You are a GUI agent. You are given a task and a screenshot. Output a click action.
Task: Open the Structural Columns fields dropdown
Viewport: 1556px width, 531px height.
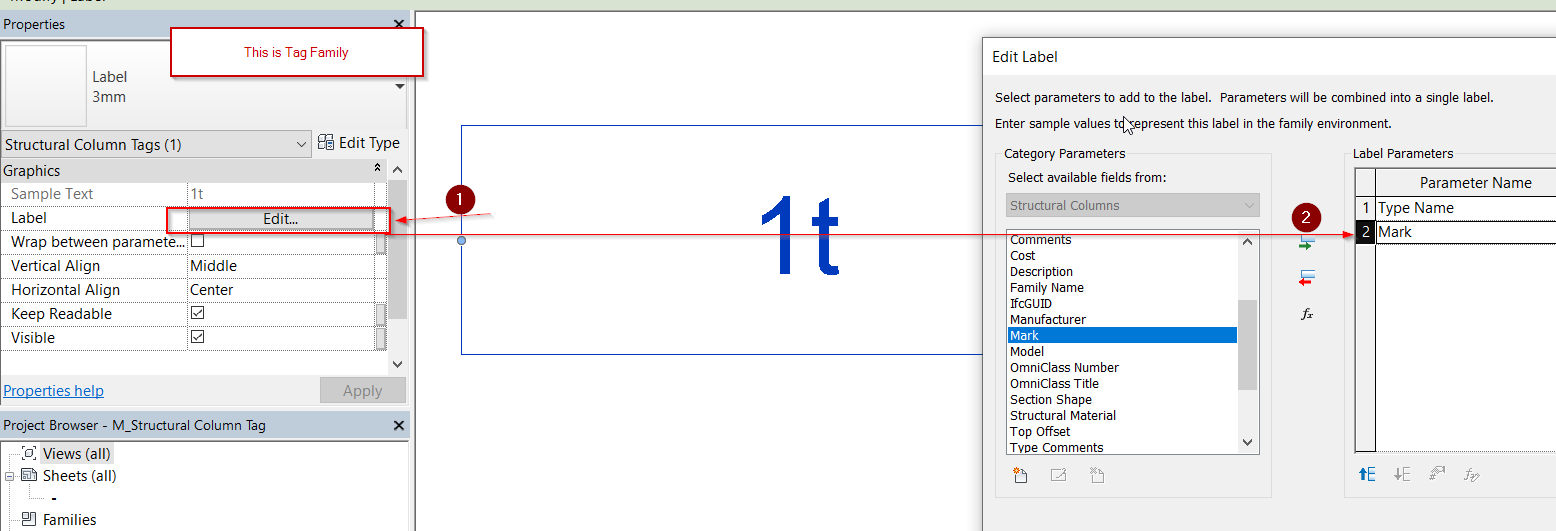1133,205
